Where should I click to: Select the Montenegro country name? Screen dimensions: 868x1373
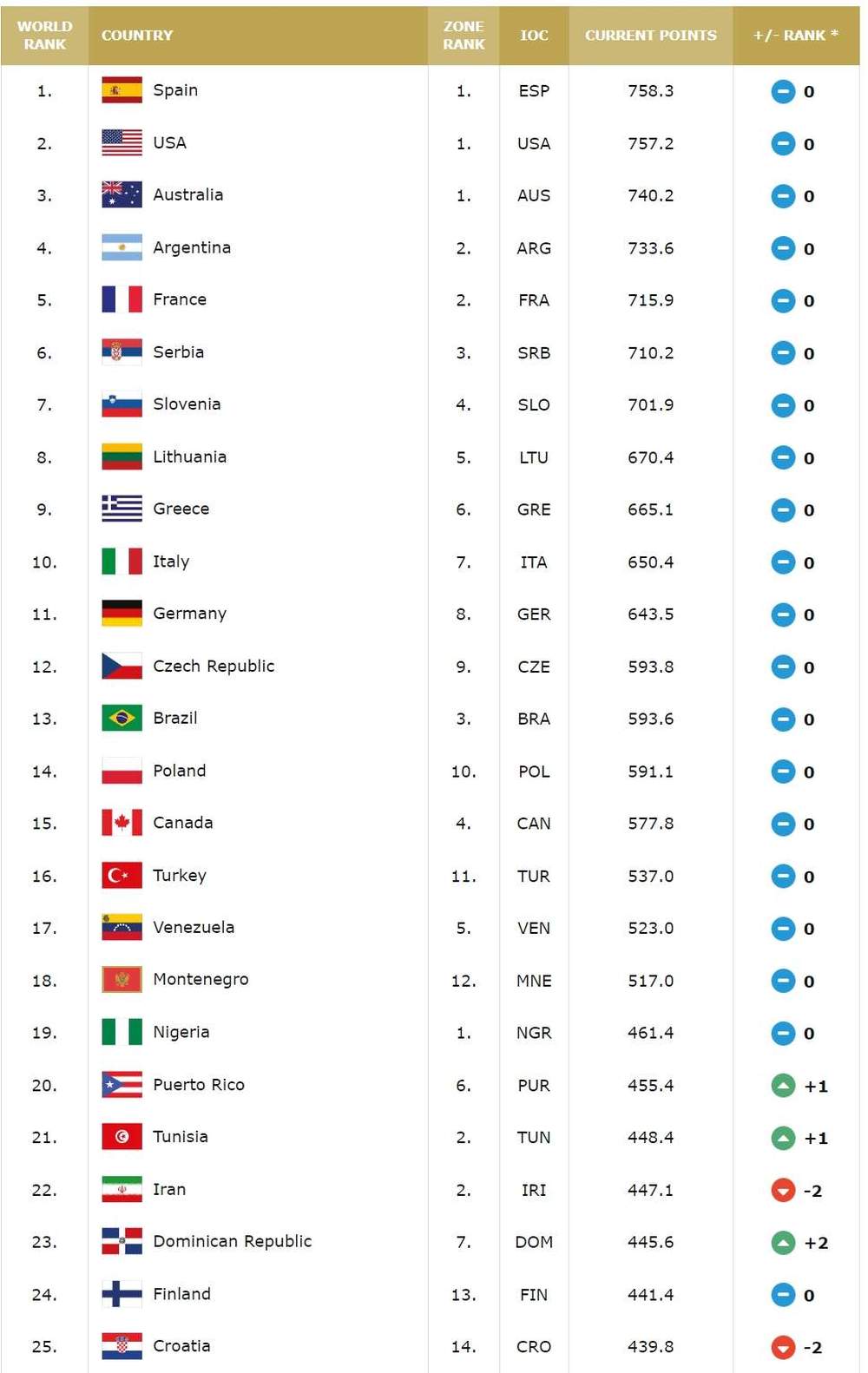(201, 980)
